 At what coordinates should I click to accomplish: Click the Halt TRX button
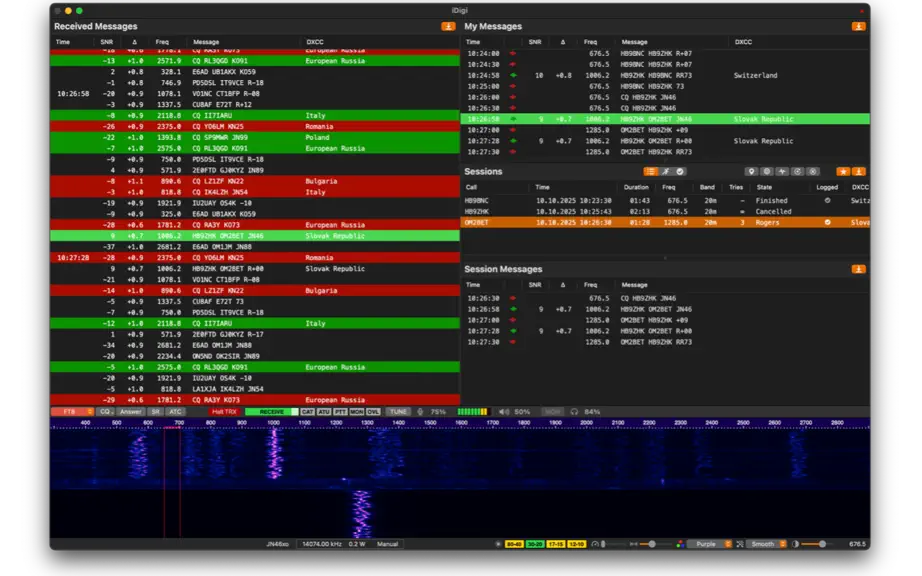coord(223,412)
